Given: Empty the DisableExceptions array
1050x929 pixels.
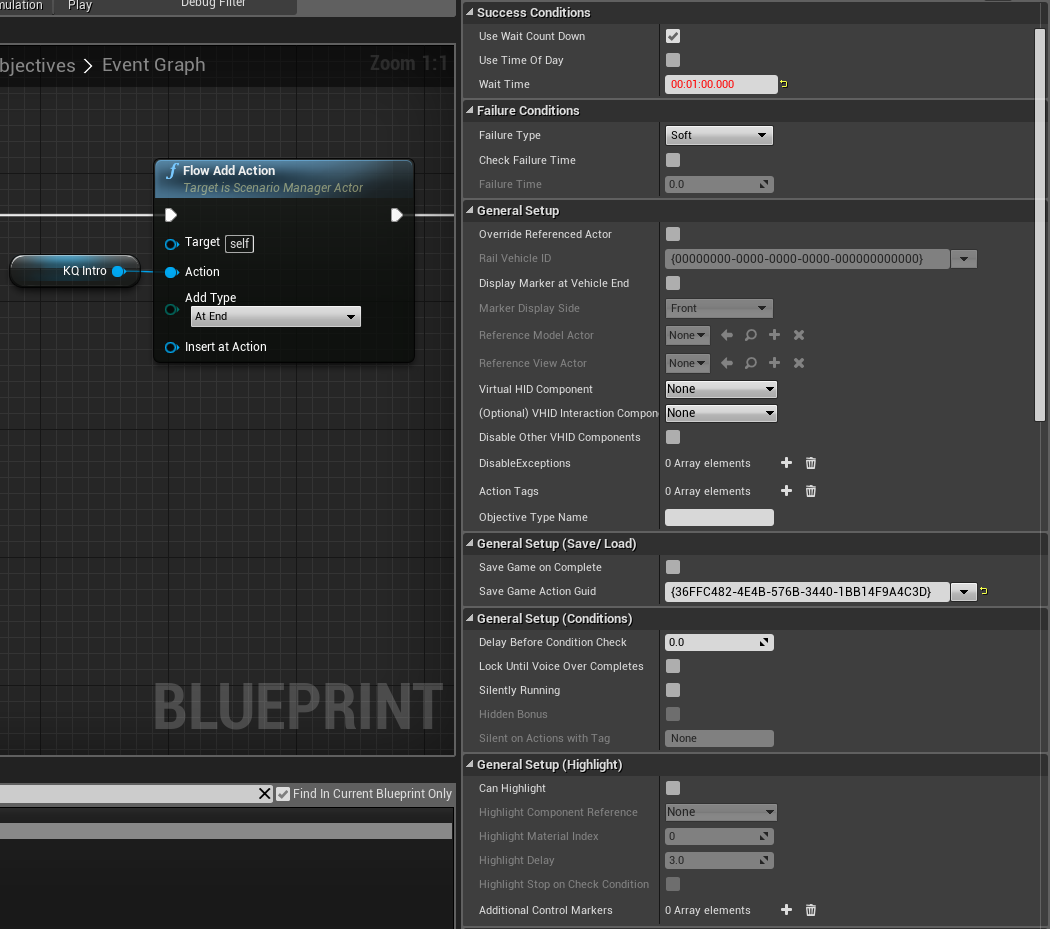Looking at the screenshot, I should (810, 463).
